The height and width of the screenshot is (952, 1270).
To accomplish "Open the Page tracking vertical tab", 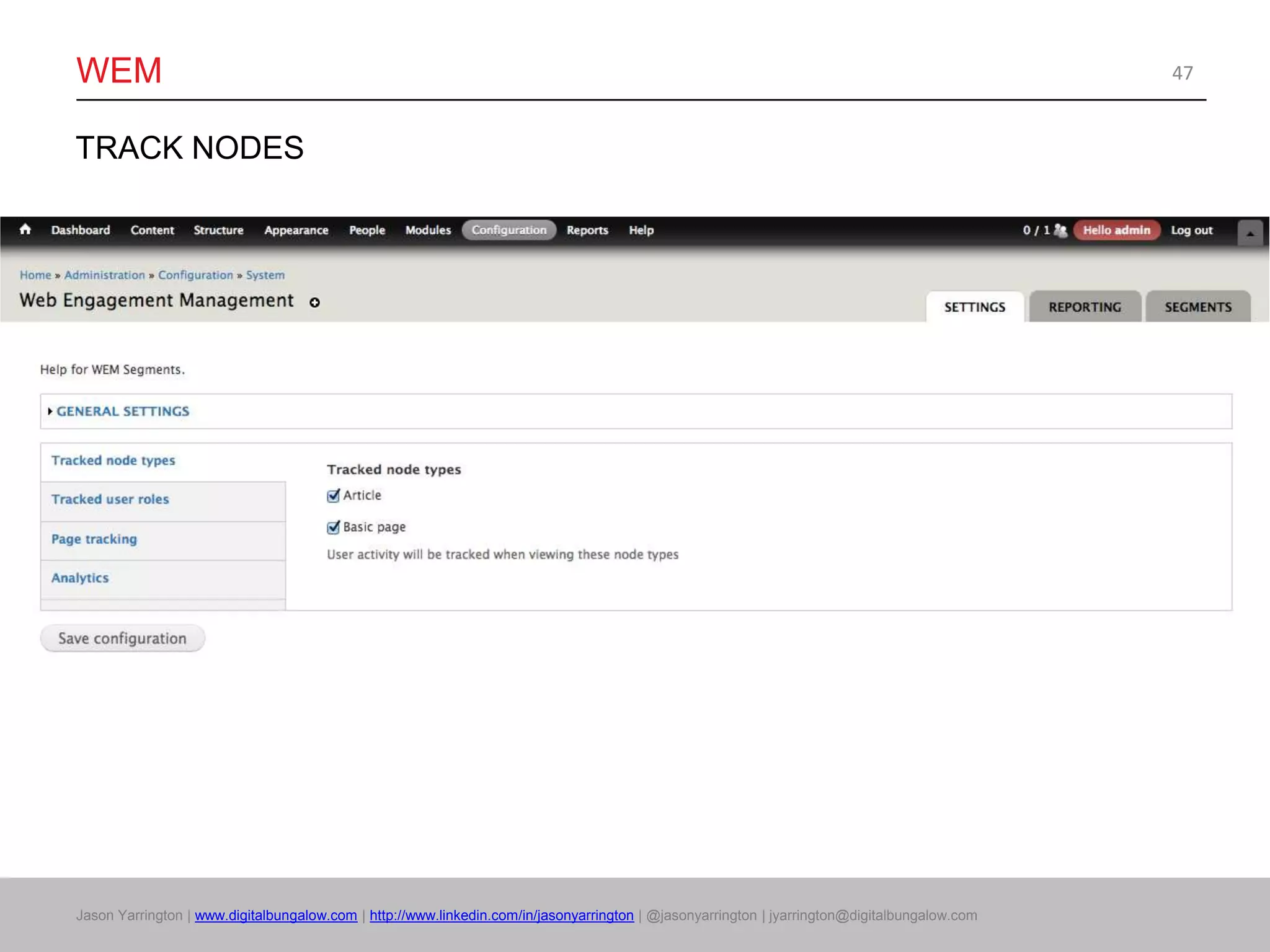I will 94,539.
